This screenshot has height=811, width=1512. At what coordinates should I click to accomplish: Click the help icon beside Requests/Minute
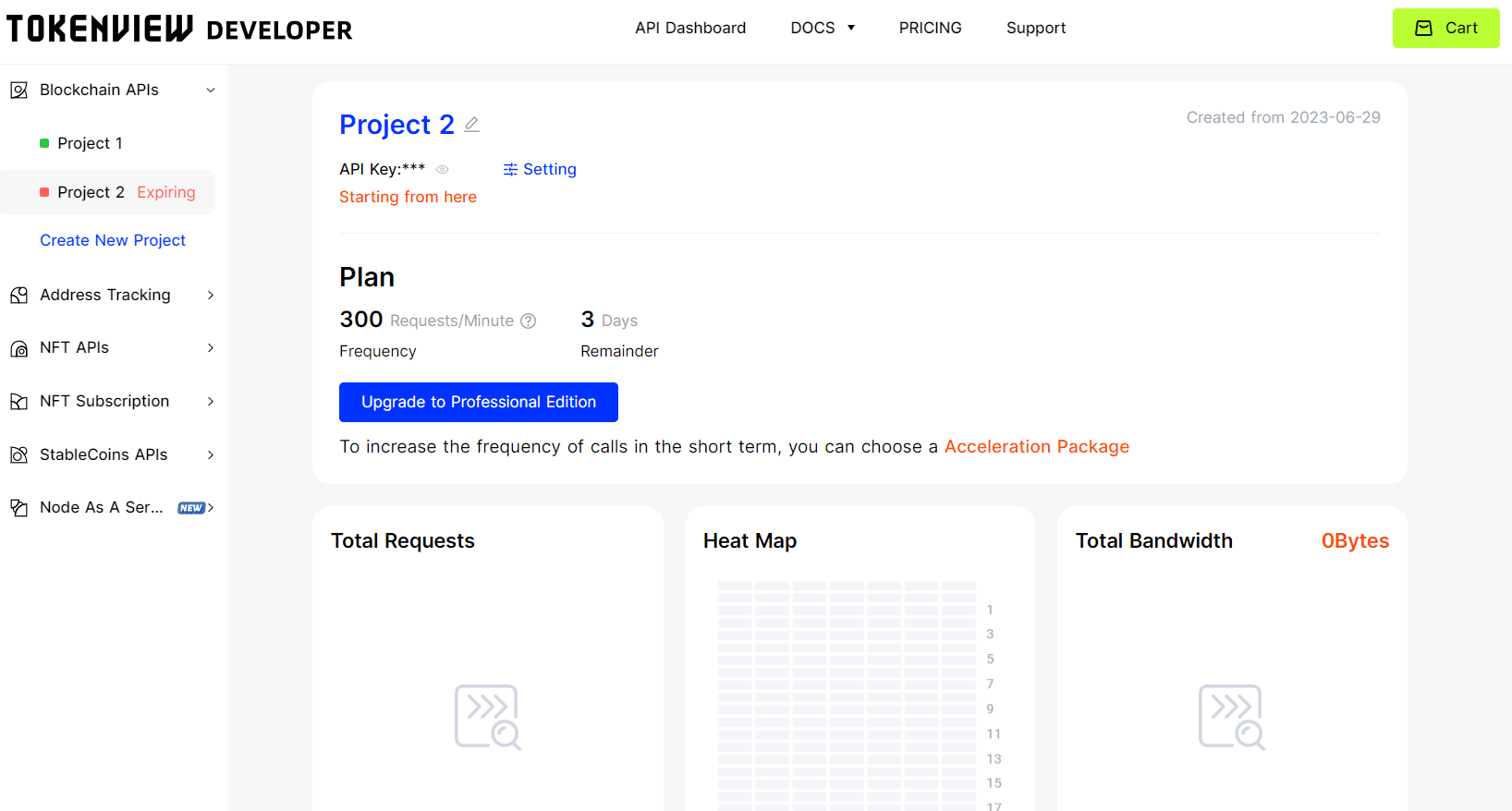pyautogui.click(x=528, y=321)
